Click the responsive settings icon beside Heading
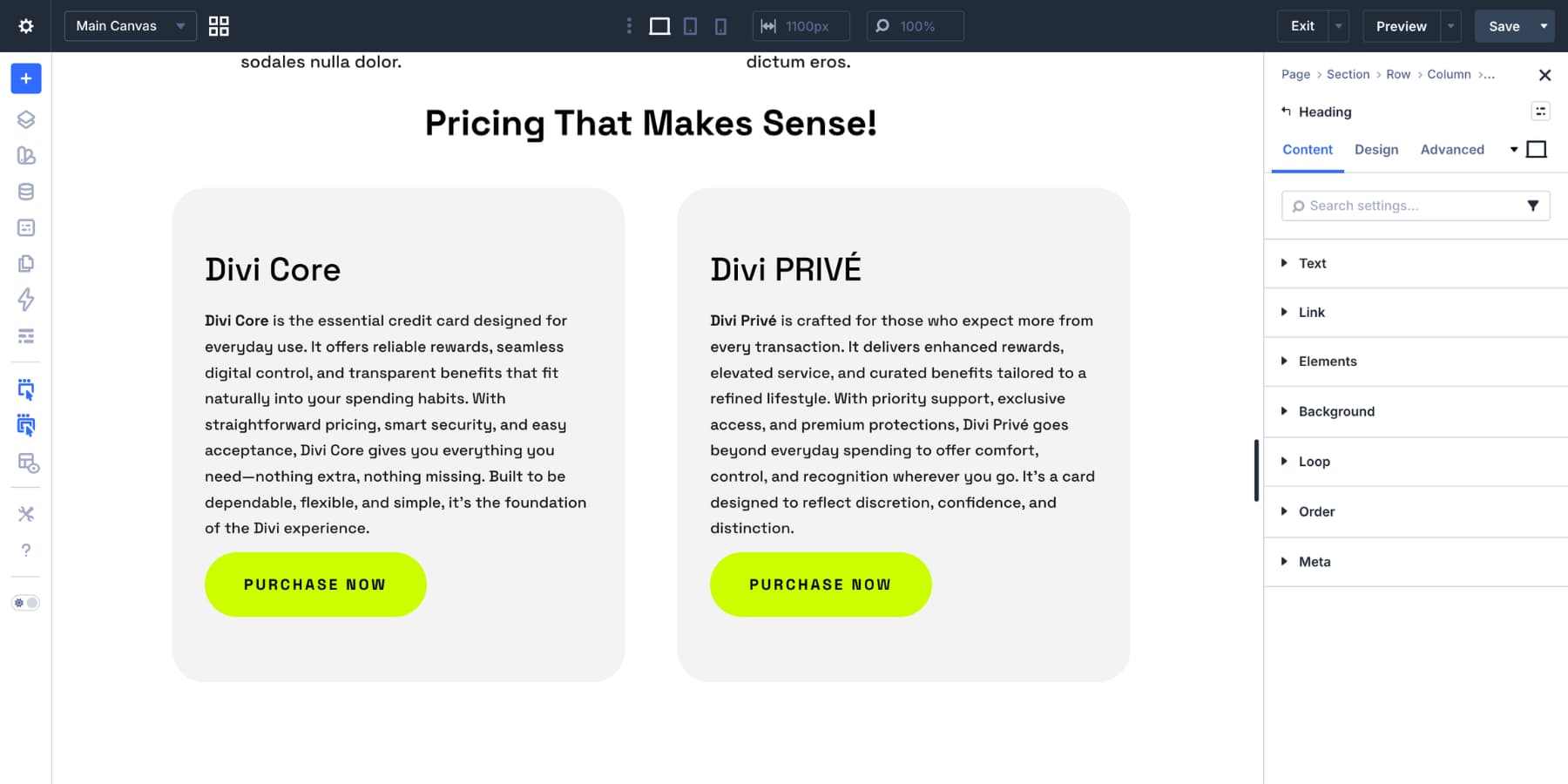The height and width of the screenshot is (784, 1568). [x=1541, y=112]
